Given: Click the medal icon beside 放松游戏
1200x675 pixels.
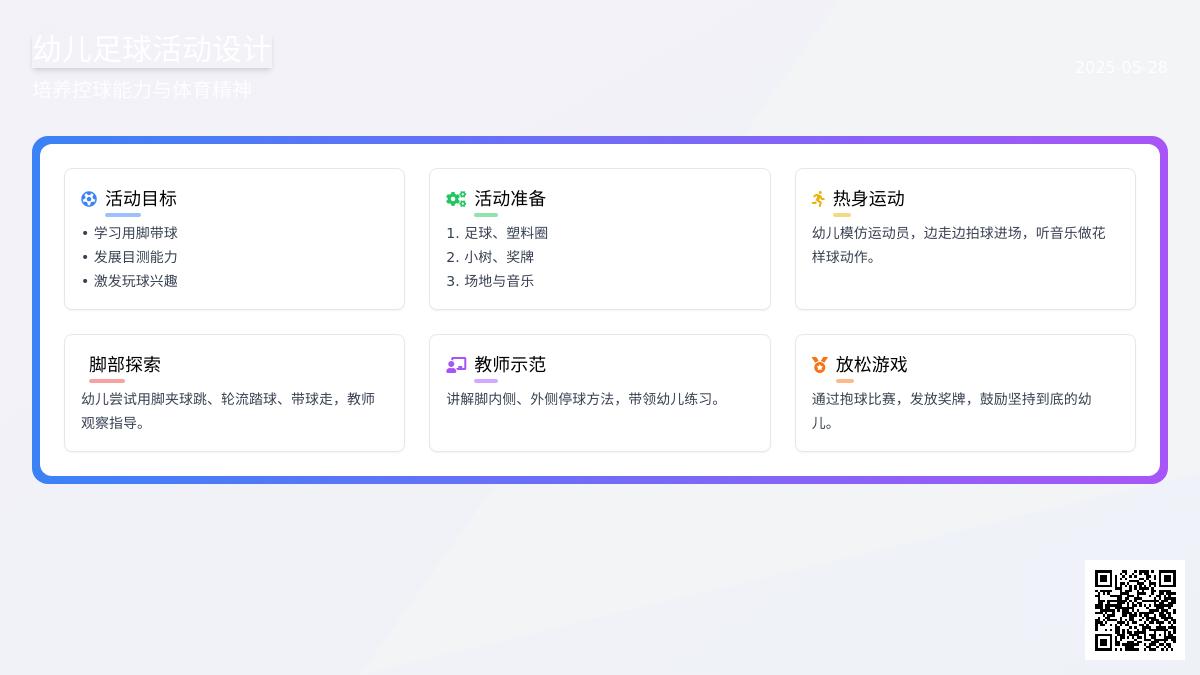Looking at the screenshot, I should (x=820, y=365).
